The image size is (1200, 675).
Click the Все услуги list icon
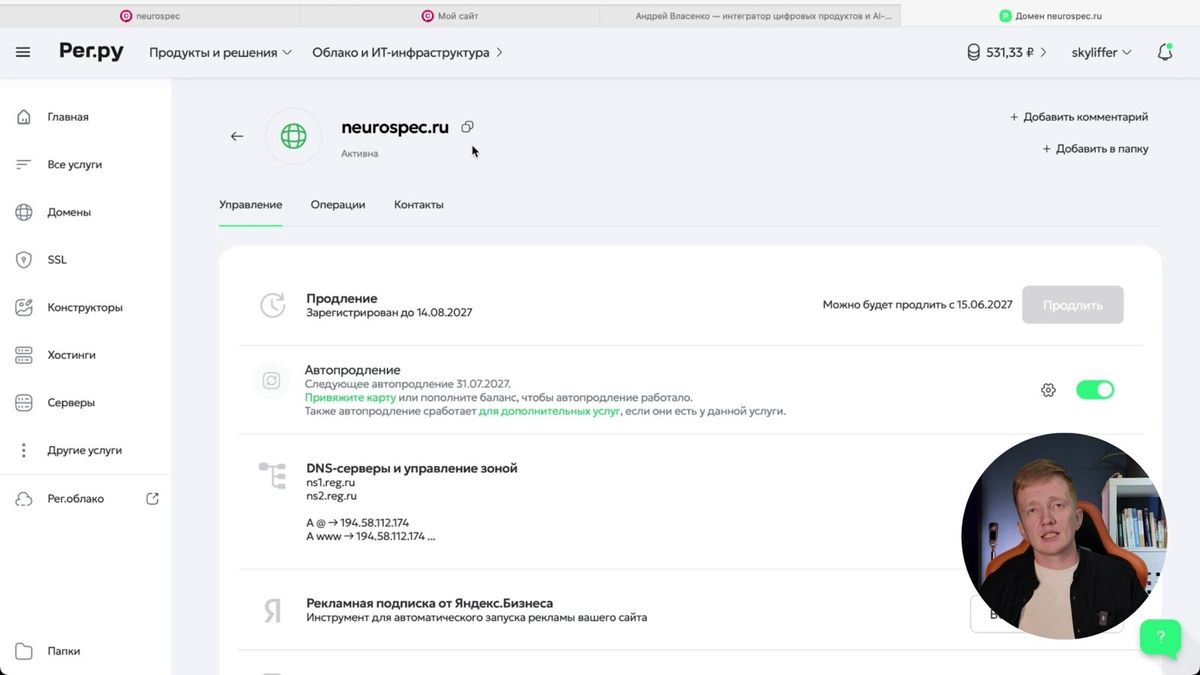click(x=24, y=164)
